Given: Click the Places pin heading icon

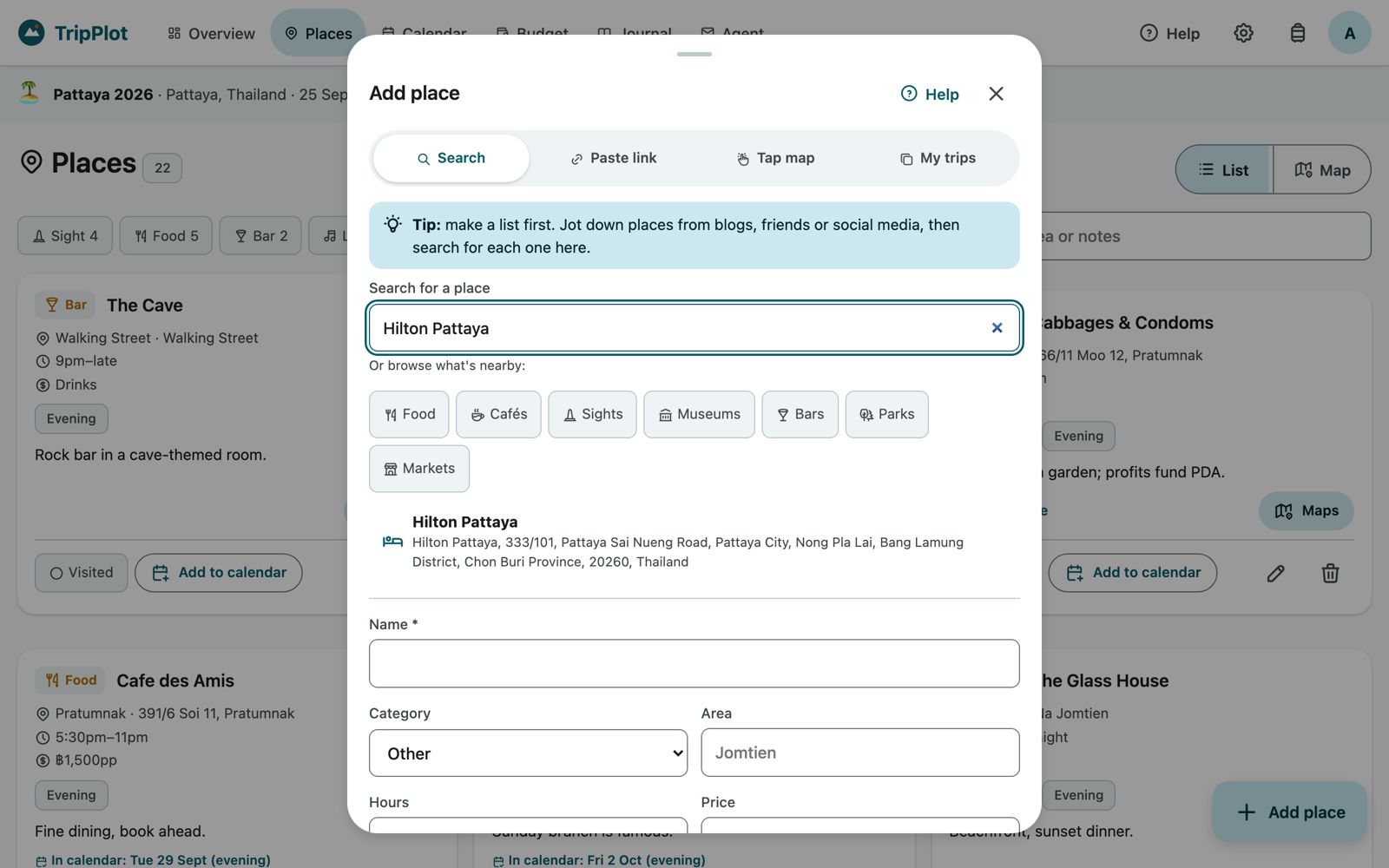Looking at the screenshot, I should coord(31,162).
